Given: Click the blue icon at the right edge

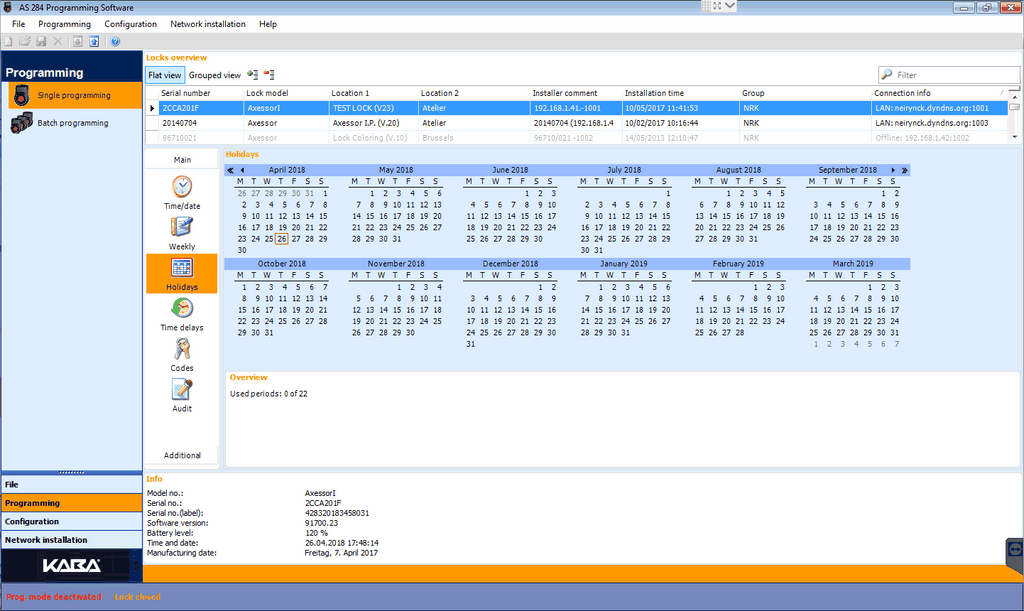Looking at the screenshot, I should 1014,550.
